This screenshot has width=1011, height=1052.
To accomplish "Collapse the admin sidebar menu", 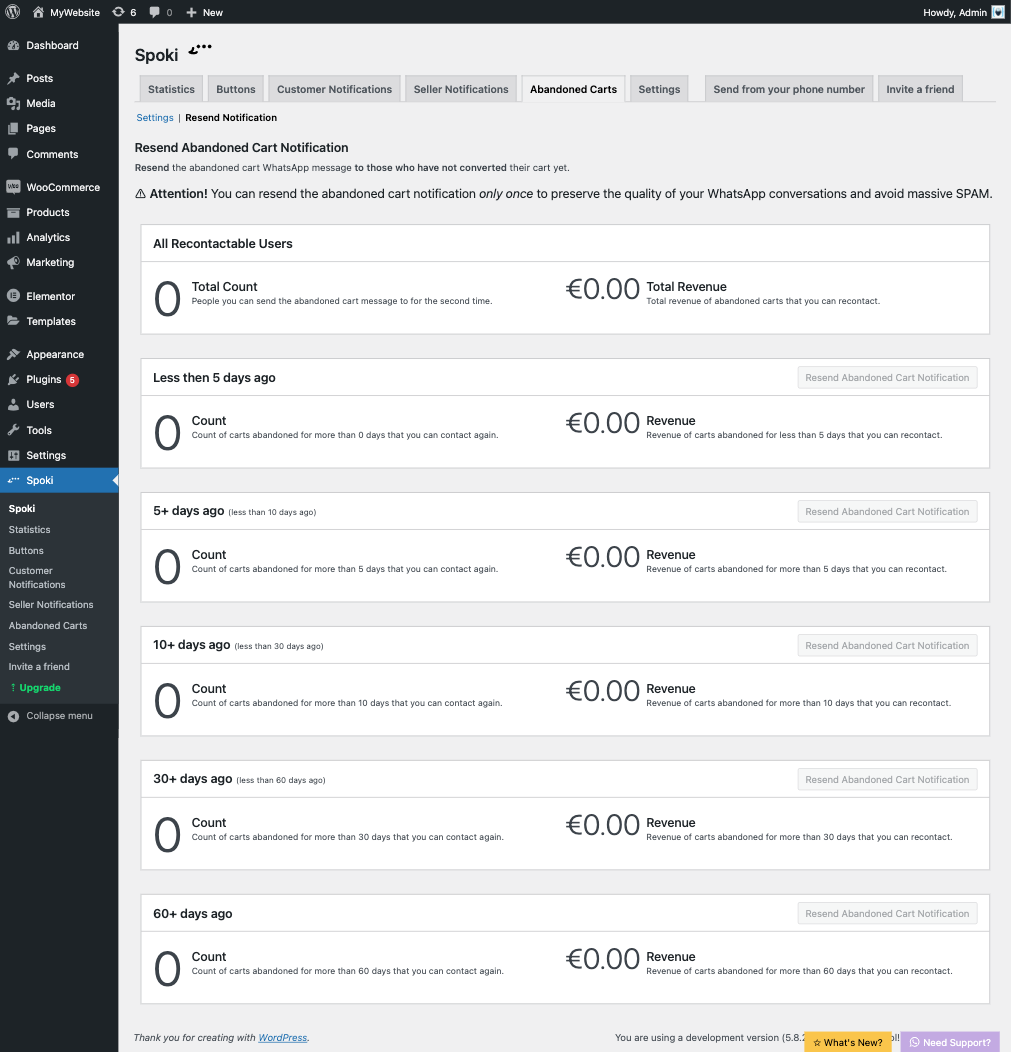I will [x=50, y=716].
